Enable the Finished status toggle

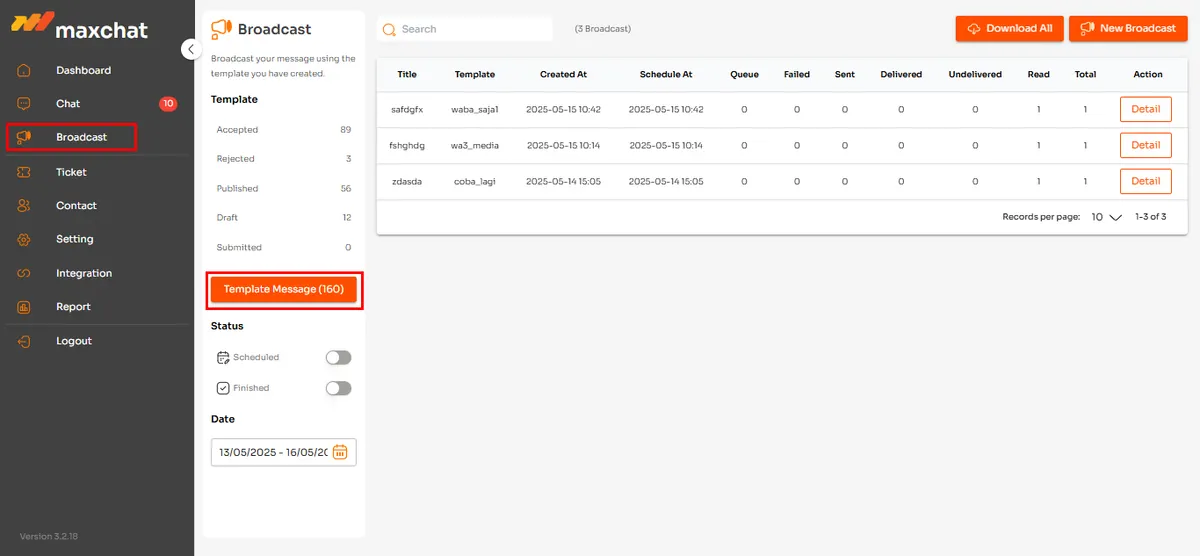point(338,388)
